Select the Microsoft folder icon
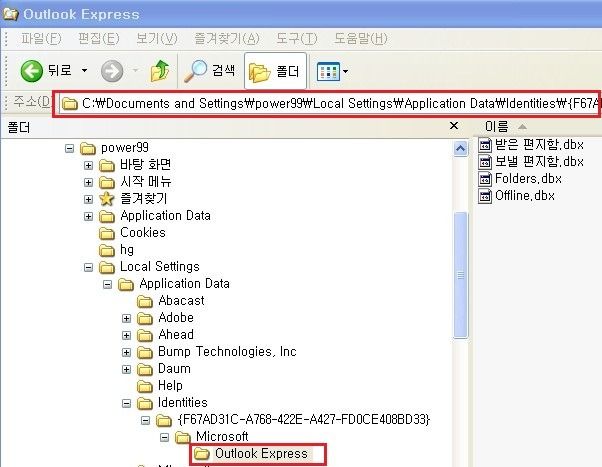Viewport: 602px width, 467px height. [x=183, y=437]
